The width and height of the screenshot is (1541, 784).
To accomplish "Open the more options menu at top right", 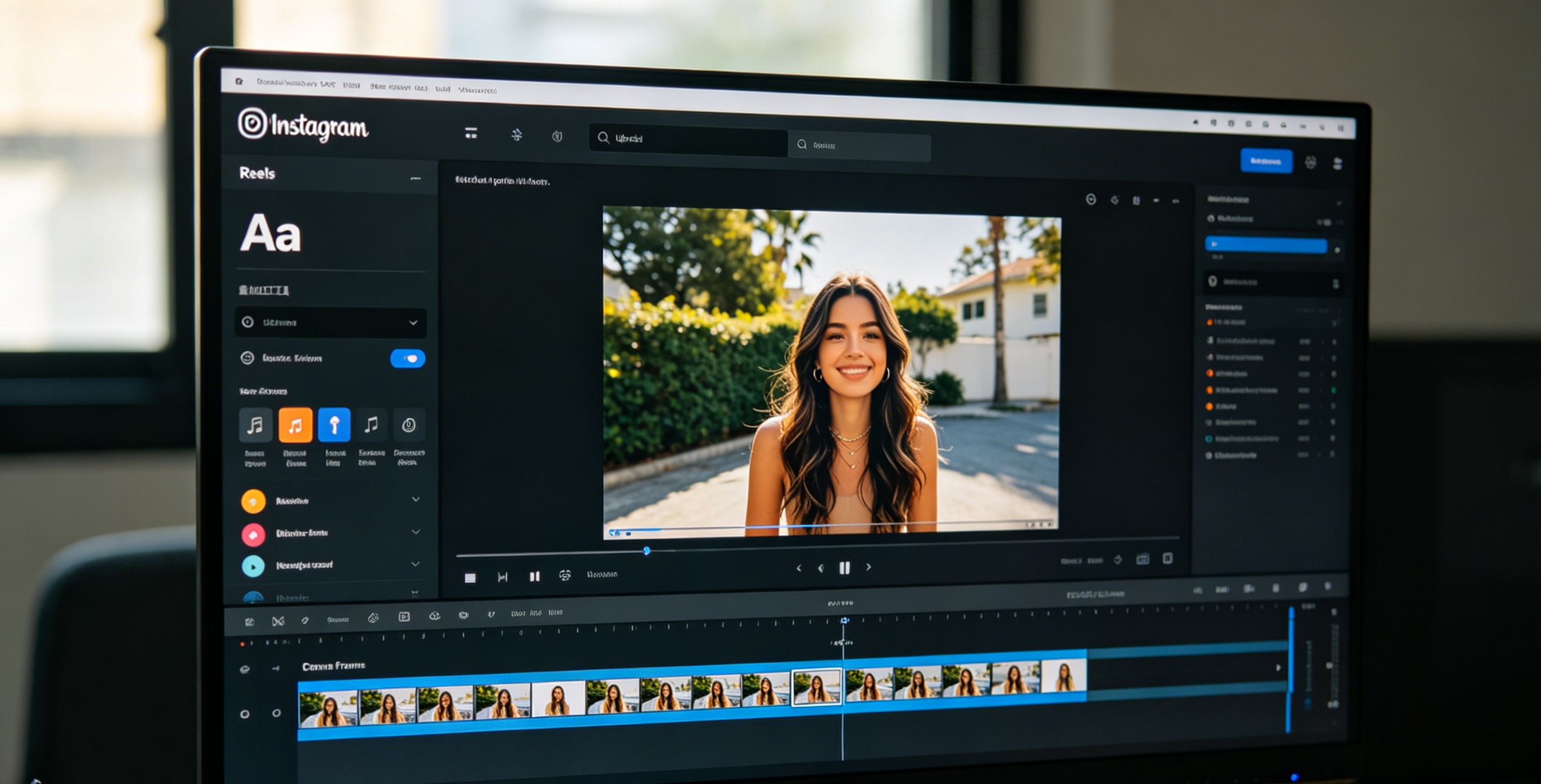I will pyautogui.click(x=1338, y=163).
